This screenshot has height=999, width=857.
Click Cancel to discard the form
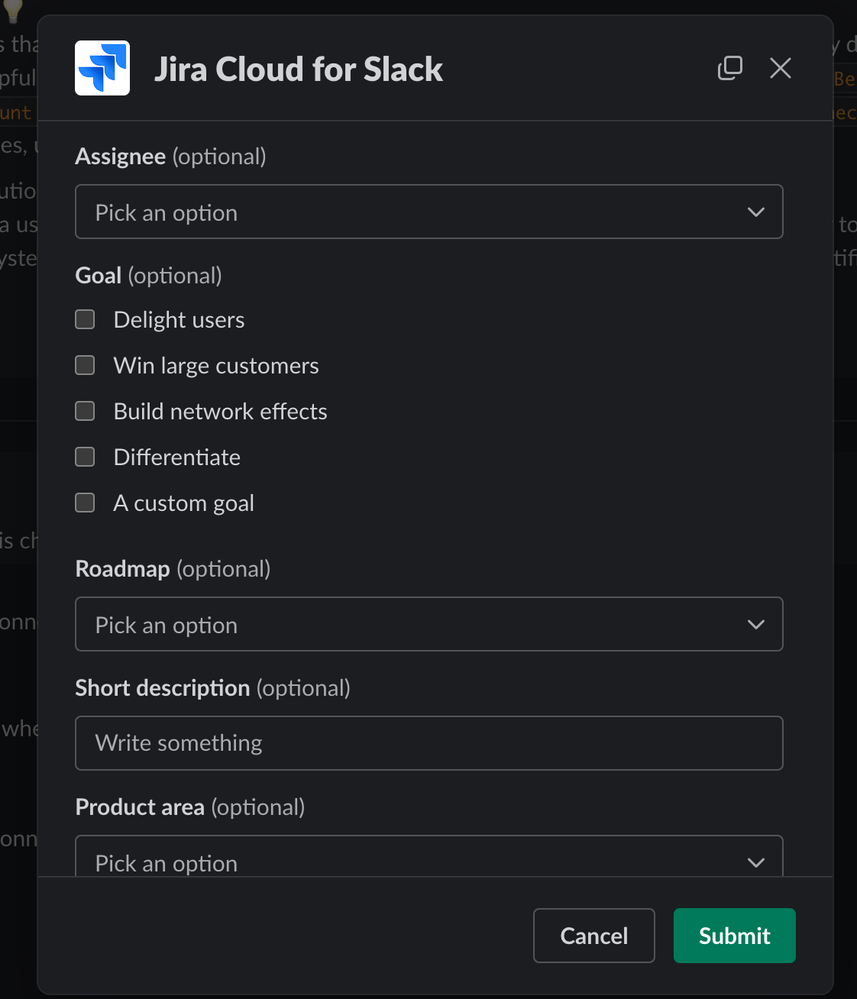tap(593, 935)
